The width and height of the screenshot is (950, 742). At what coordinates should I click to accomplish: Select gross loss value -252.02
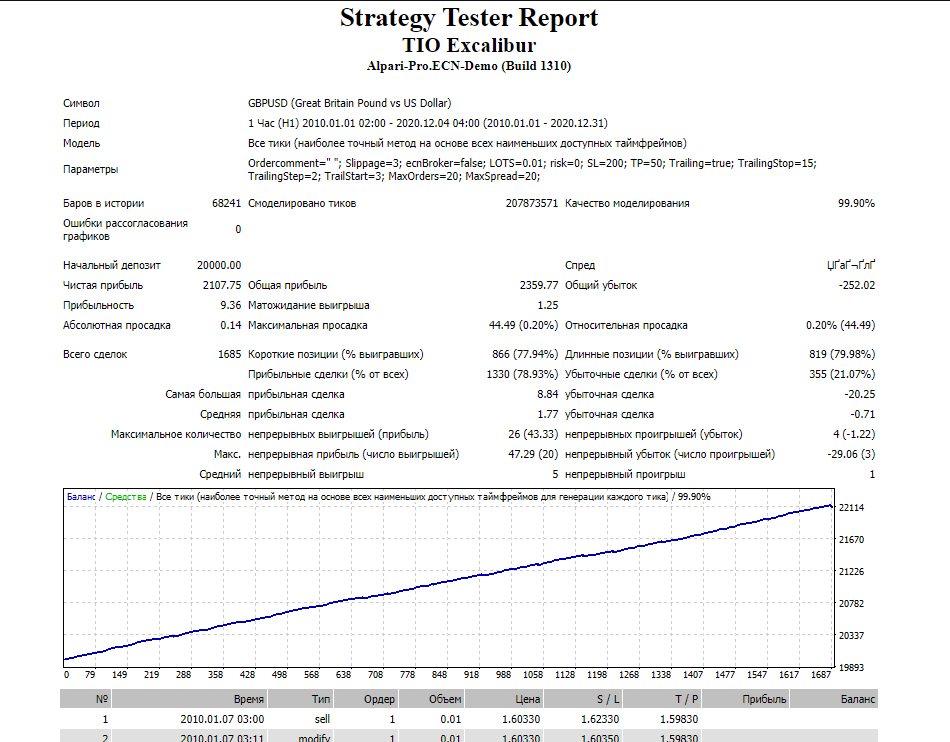[857, 285]
